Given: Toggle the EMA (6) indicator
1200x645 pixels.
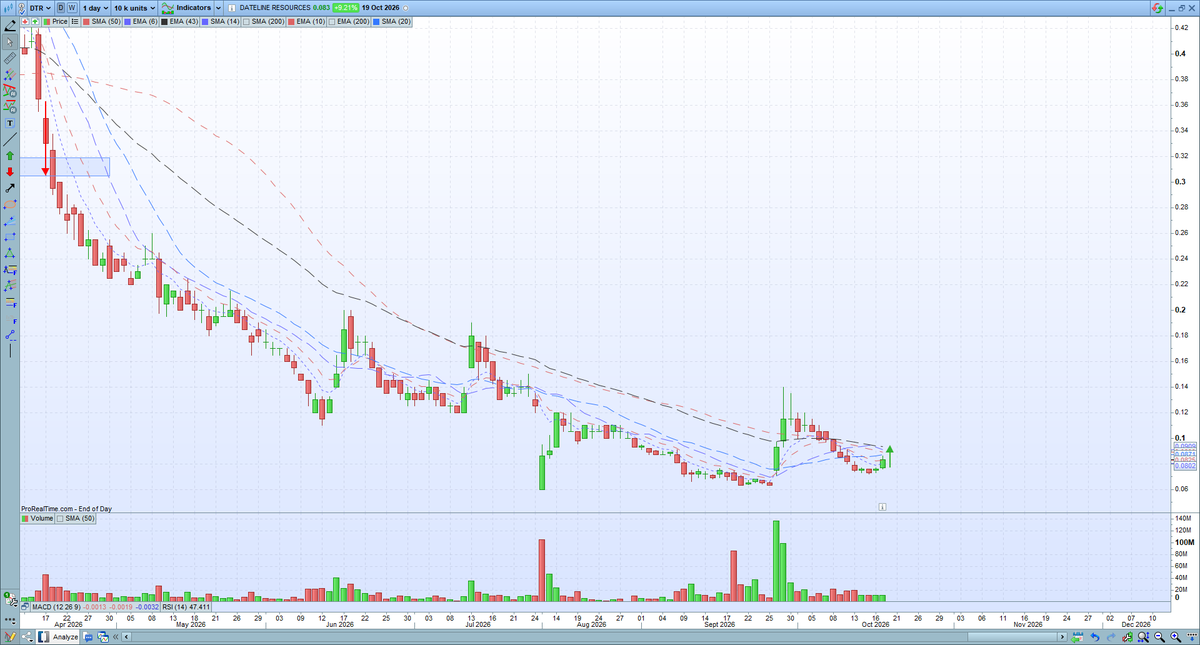Looking at the screenshot, I should [142, 22].
